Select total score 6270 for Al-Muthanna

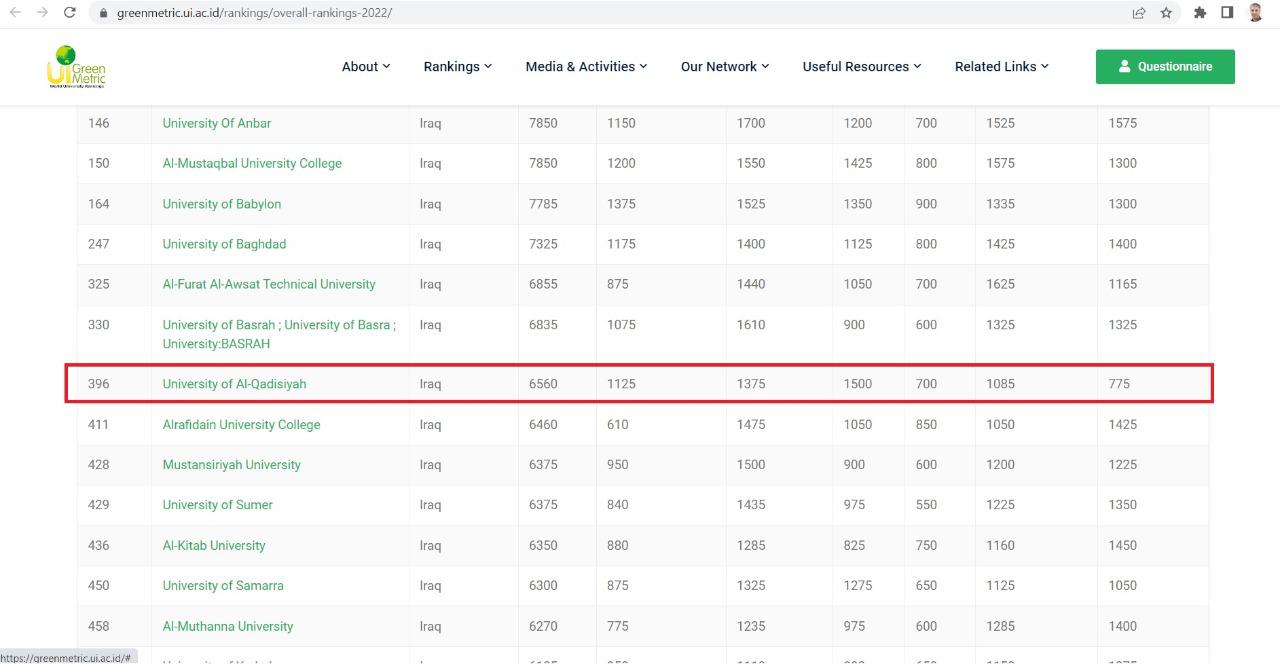543,626
